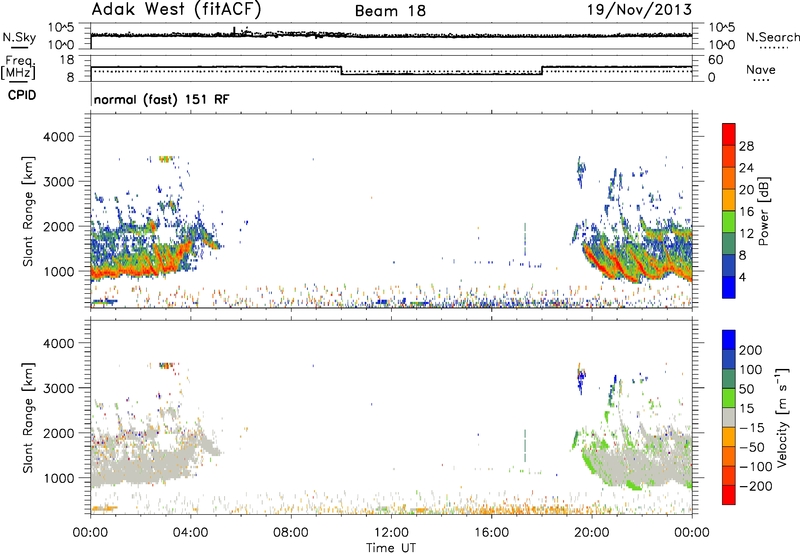Click the 'Power [dB]' colorbar label

point(763,211)
